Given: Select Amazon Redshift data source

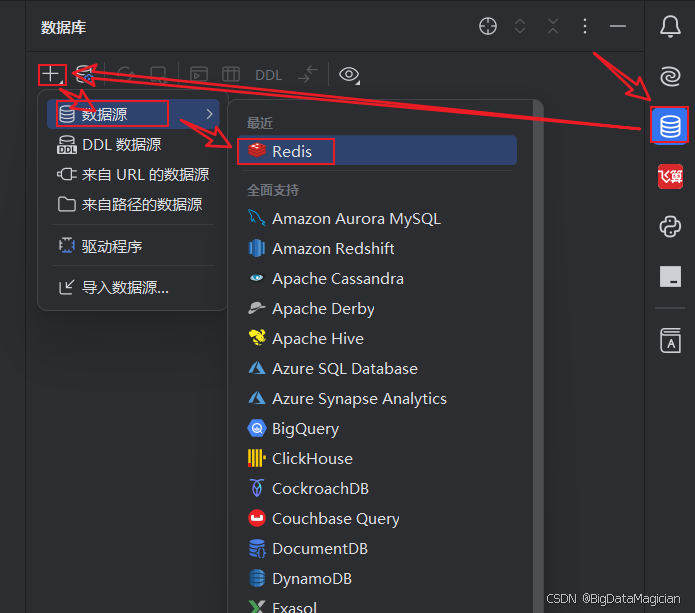Looking at the screenshot, I should tap(377, 249).
